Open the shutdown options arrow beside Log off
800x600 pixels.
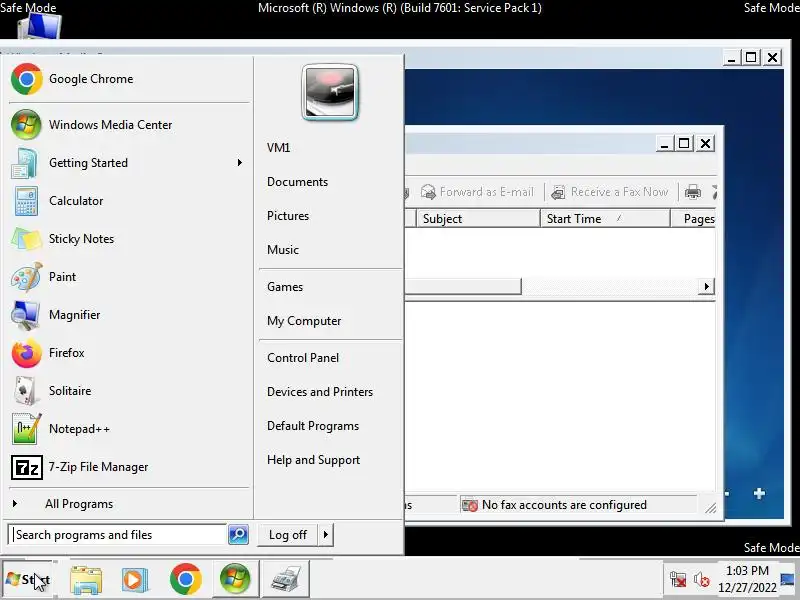pos(326,535)
